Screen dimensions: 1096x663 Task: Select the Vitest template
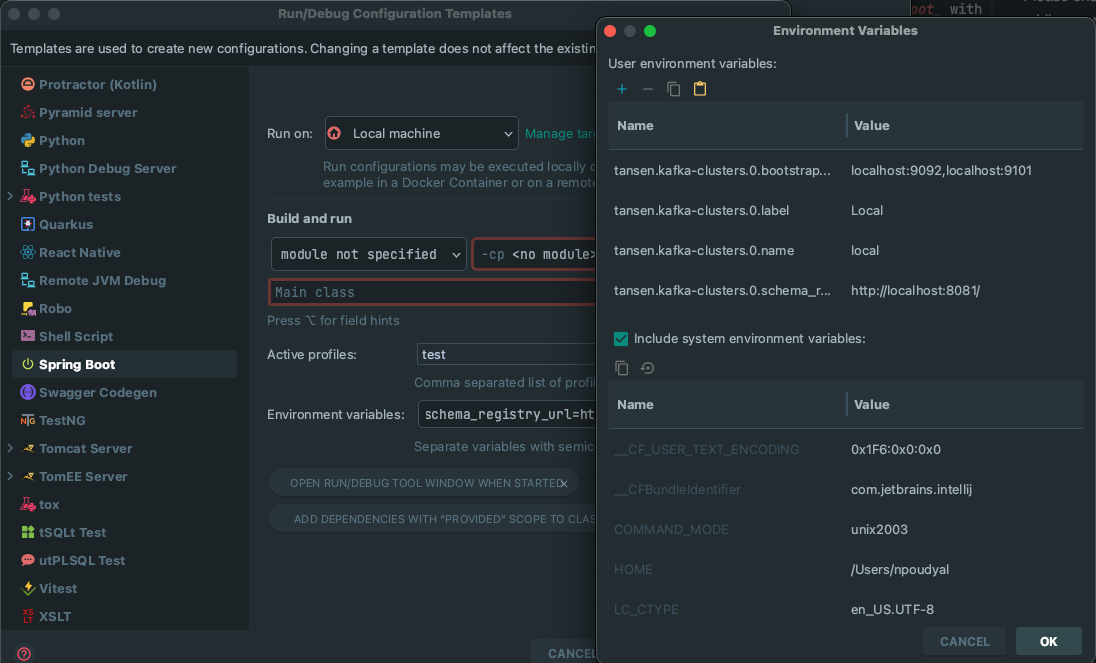click(58, 588)
